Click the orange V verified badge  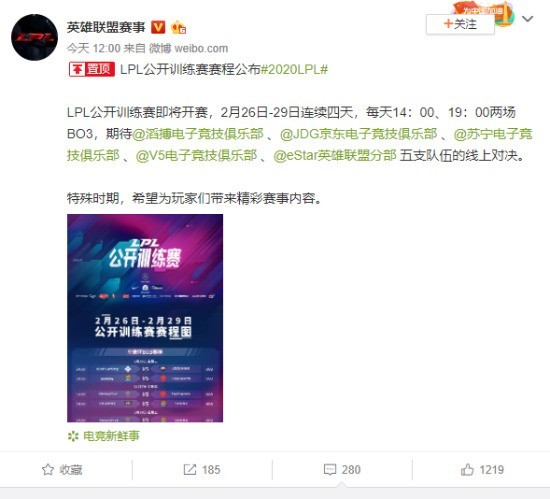[158, 27]
